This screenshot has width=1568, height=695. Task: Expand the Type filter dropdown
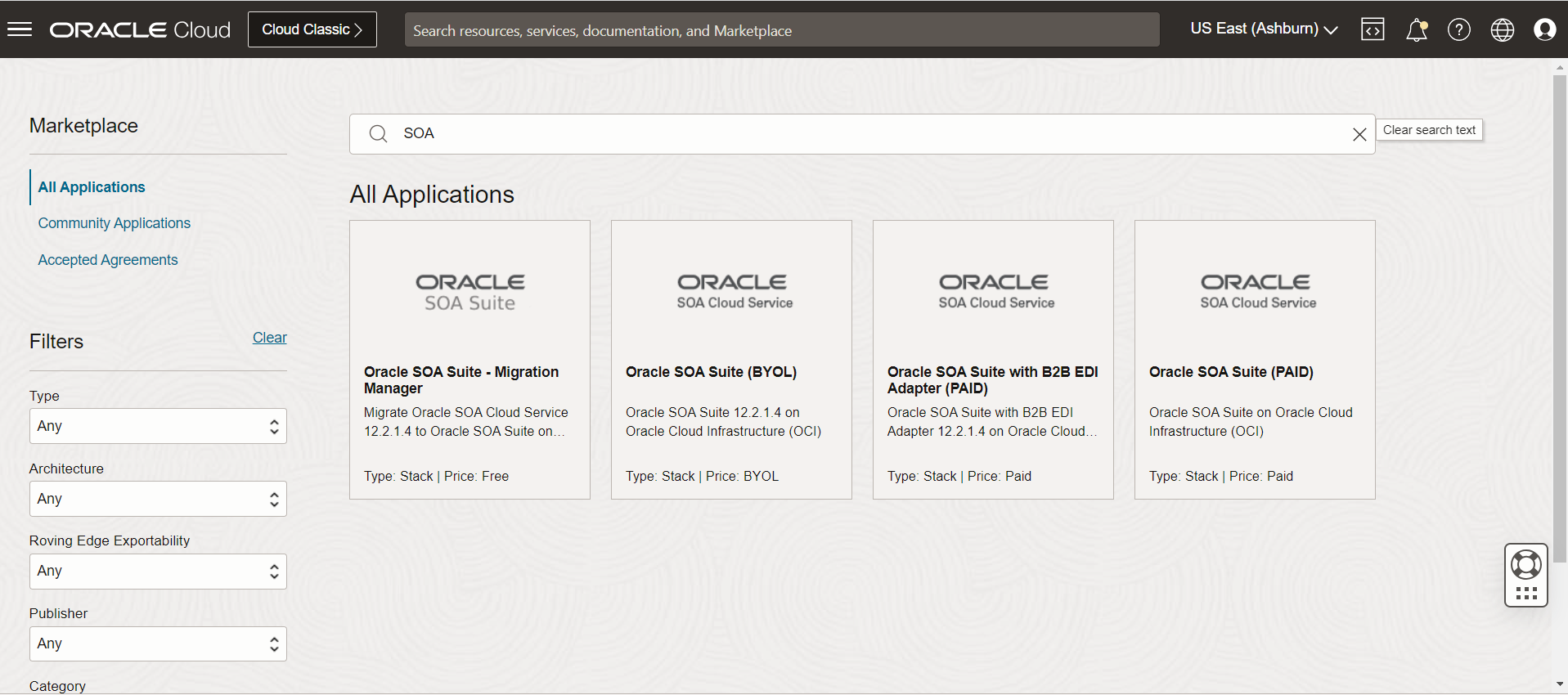[158, 426]
